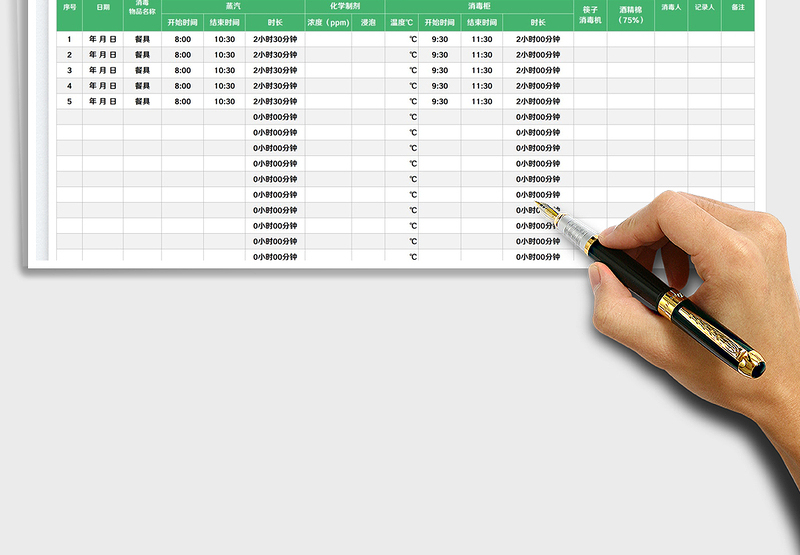
Task: Click the 蒸汽 merged header cell
Action: pyautogui.click(x=233, y=6)
